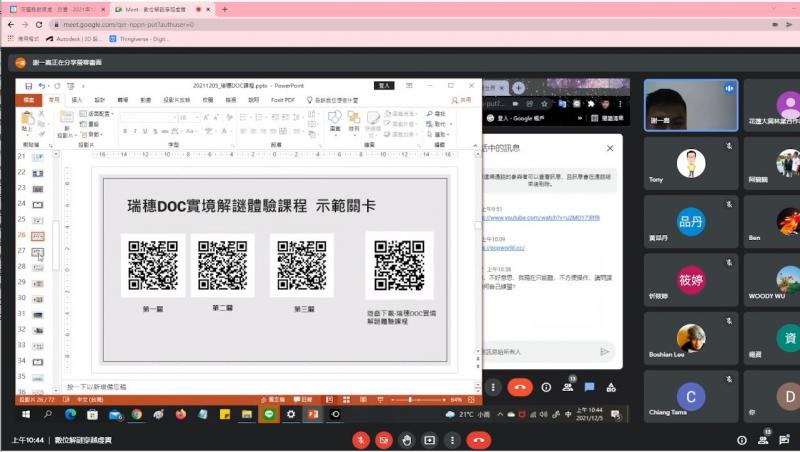
Task: Toggle the microphone mute button in Meet bar
Action: tap(360, 440)
